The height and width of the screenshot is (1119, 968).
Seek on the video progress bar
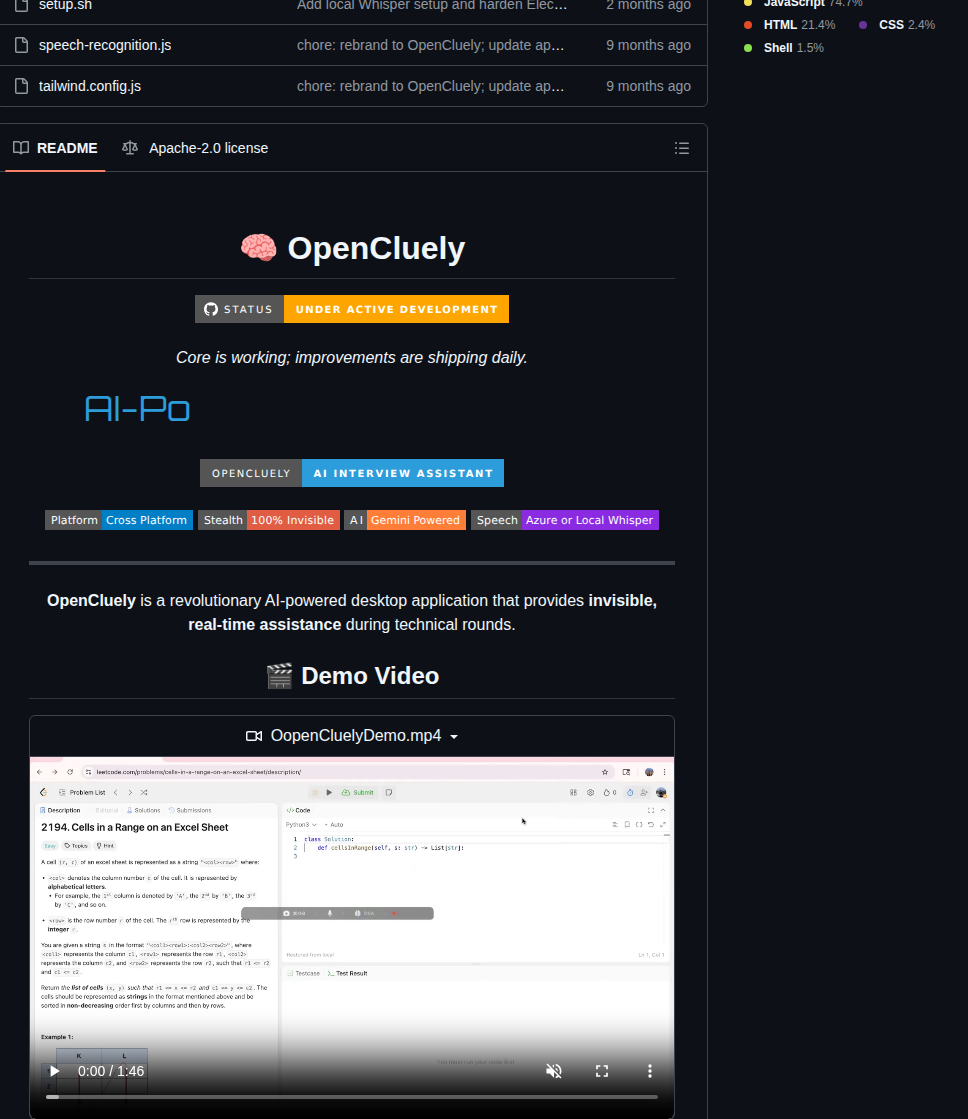point(352,1097)
